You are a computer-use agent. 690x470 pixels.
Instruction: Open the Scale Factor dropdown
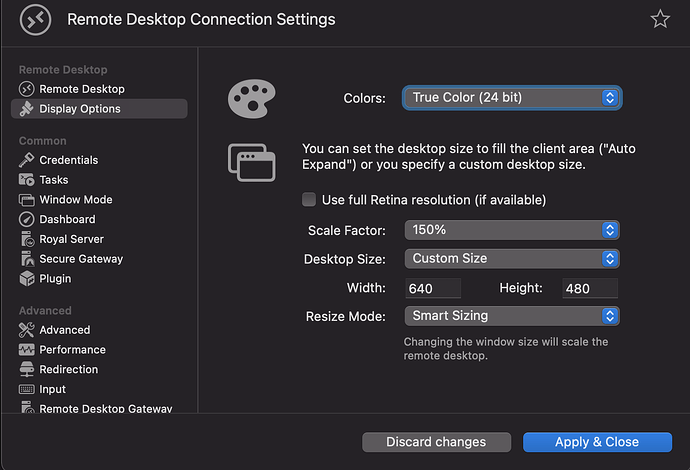pyautogui.click(x=511, y=230)
